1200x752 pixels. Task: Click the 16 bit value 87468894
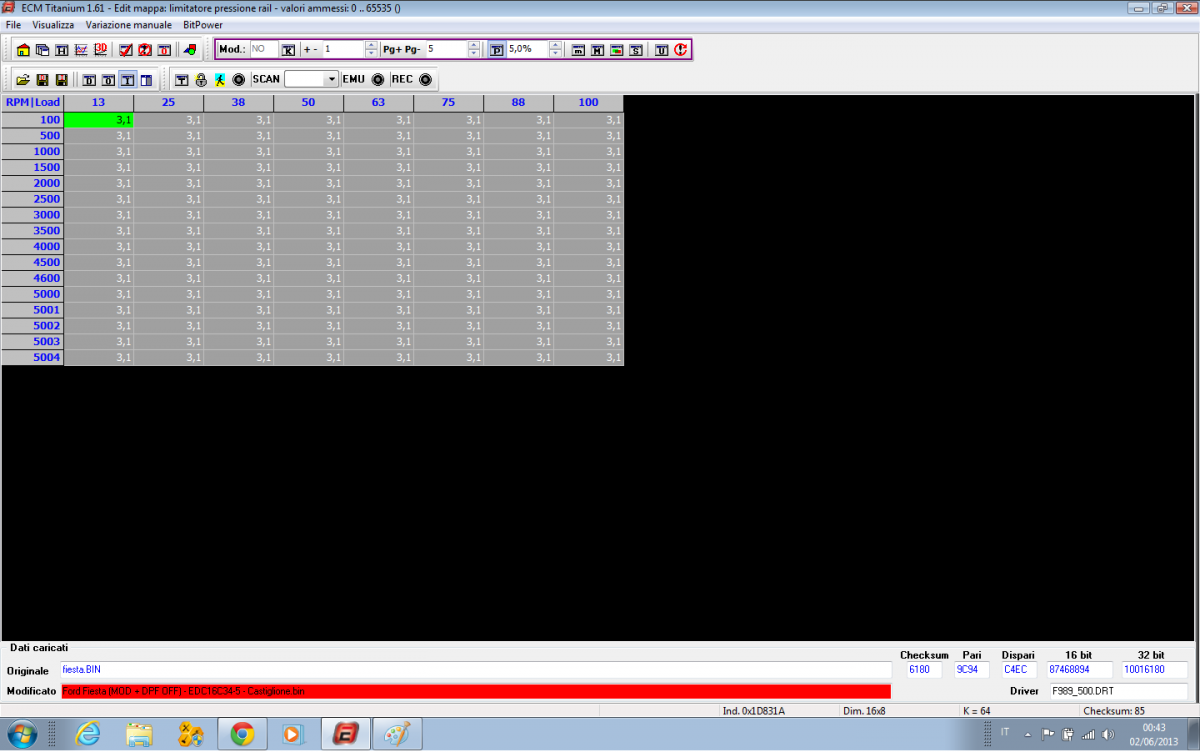point(1081,670)
